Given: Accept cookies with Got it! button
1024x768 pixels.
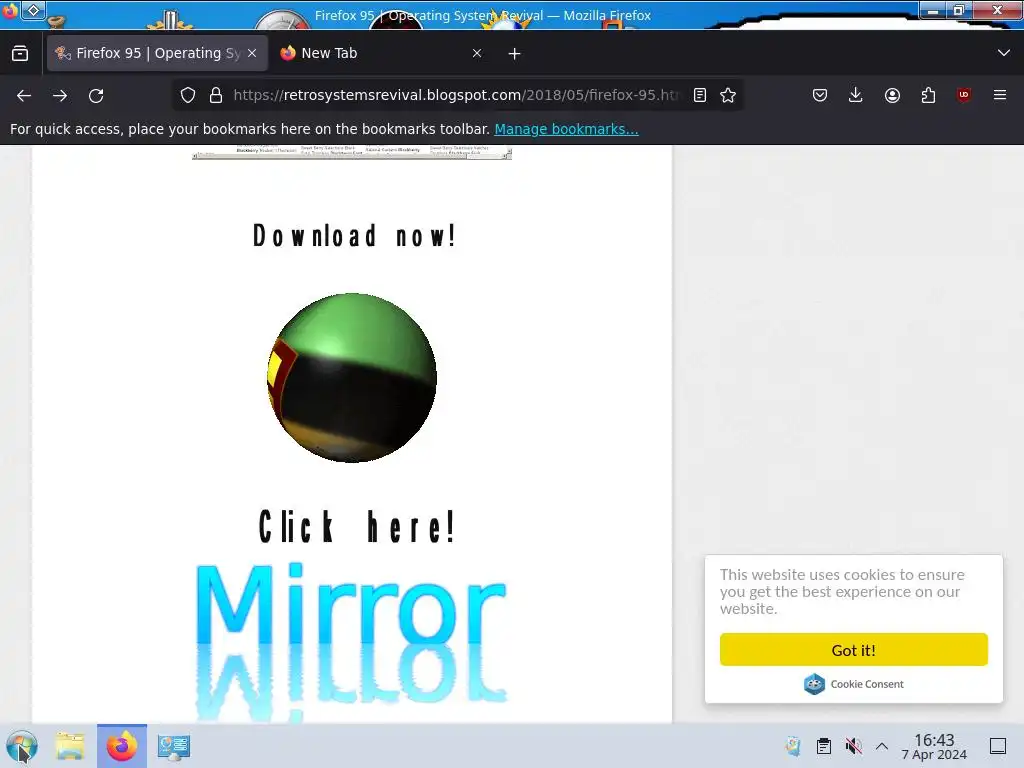Looking at the screenshot, I should [854, 650].
